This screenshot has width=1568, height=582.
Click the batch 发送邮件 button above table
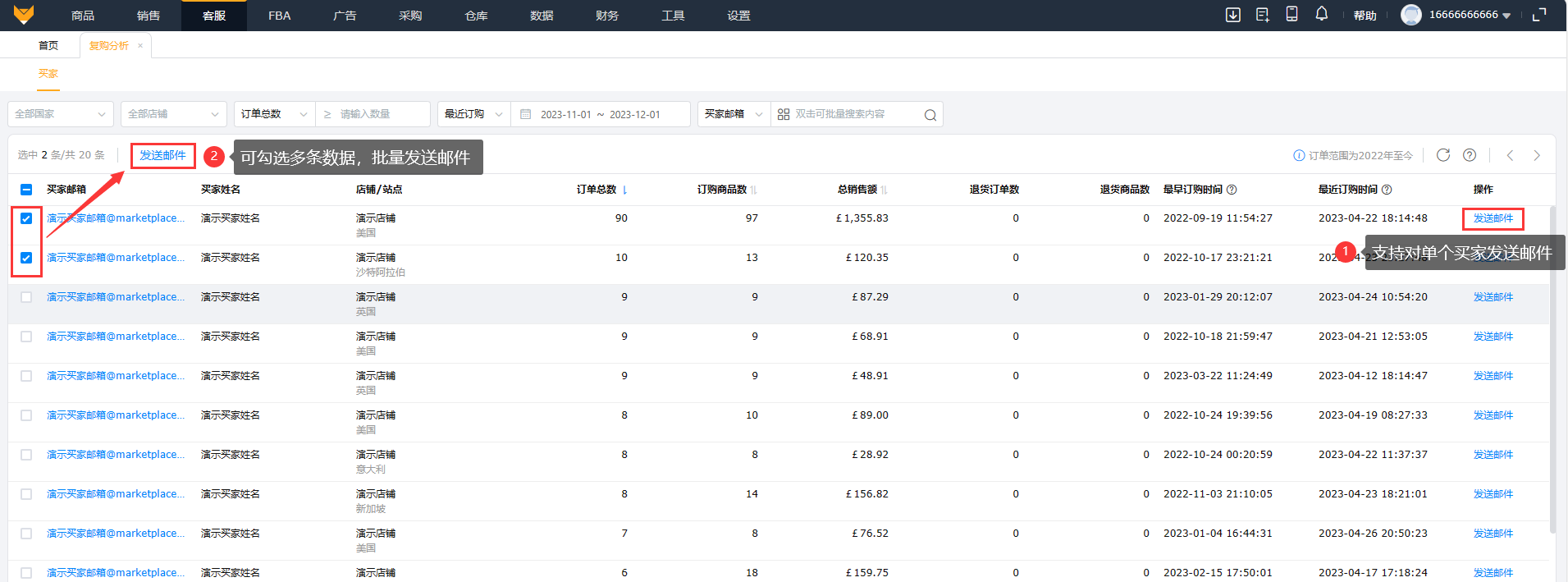(162, 155)
